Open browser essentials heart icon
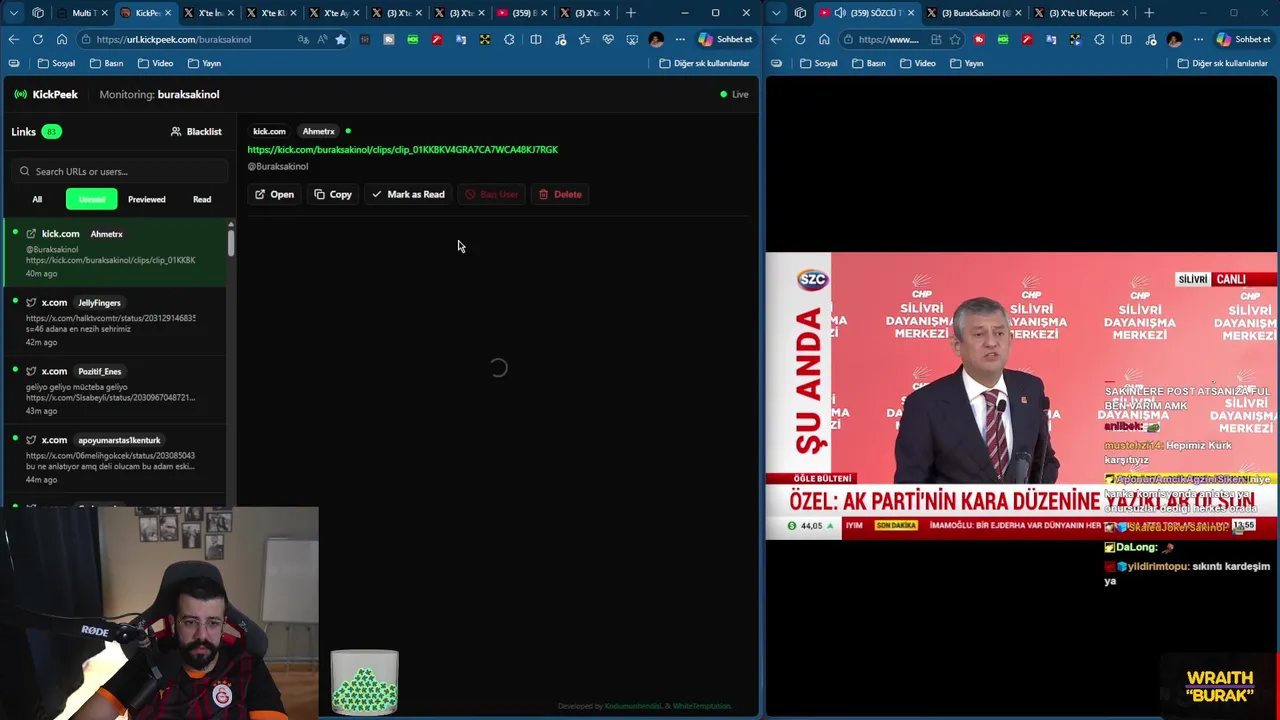The width and height of the screenshot is (1280, 720). click(608, 39)
